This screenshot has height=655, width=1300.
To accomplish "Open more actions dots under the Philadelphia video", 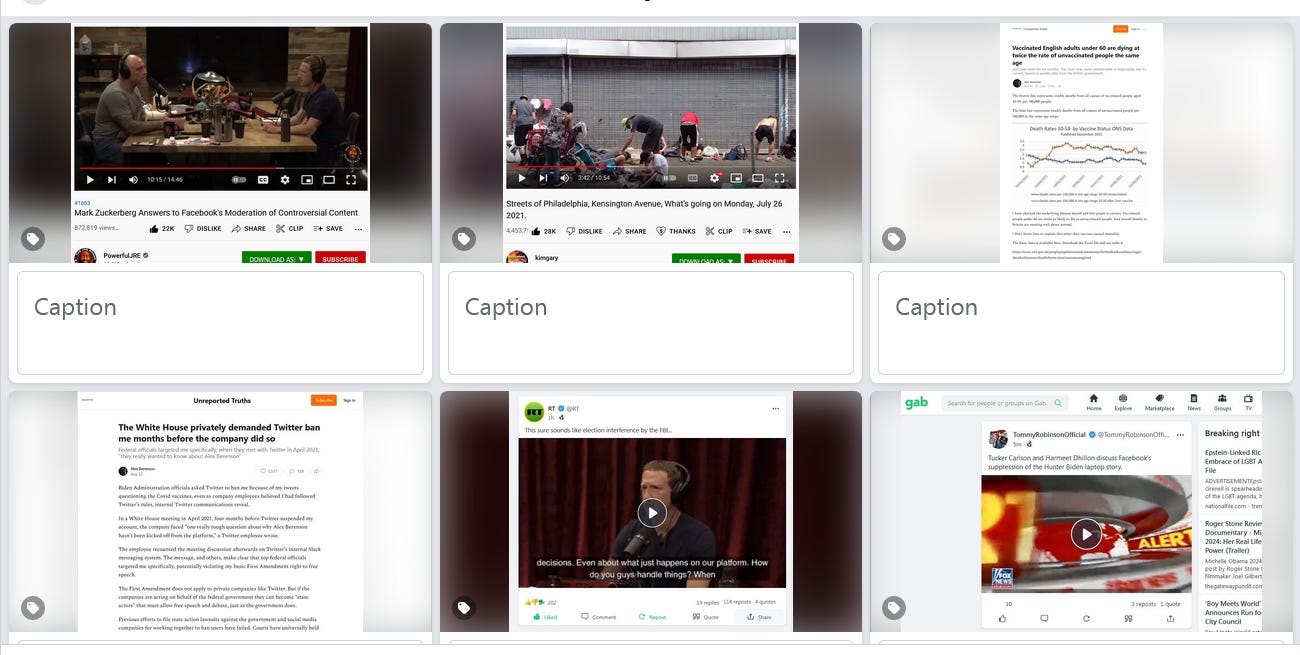I will tap(787, 231).
